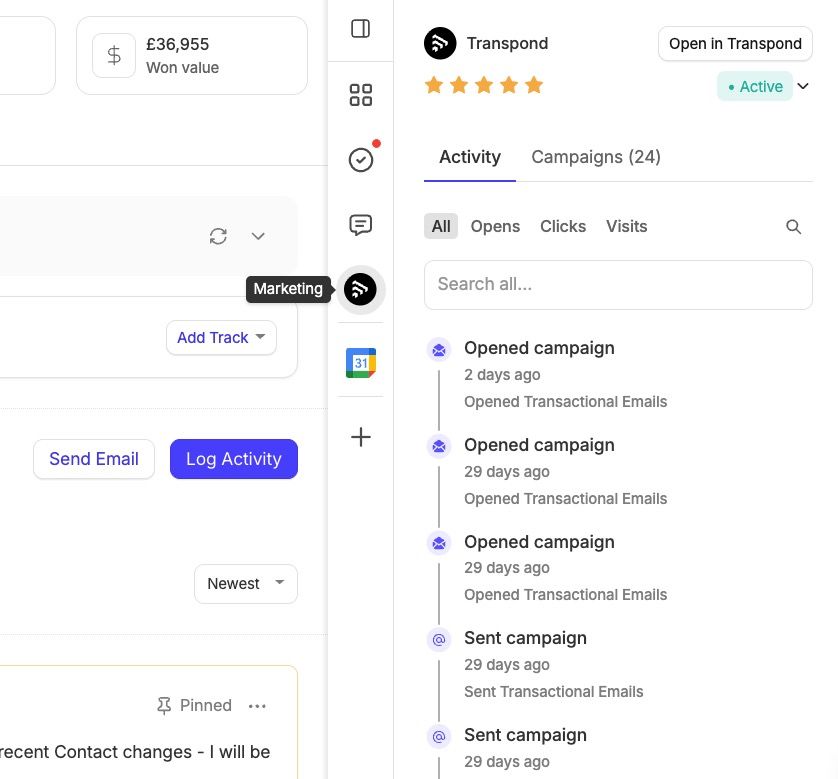This screenshot has width=838, height=779.
Task: Switch to the Campaigns (24) tab
Action: (x=596, y=157)
